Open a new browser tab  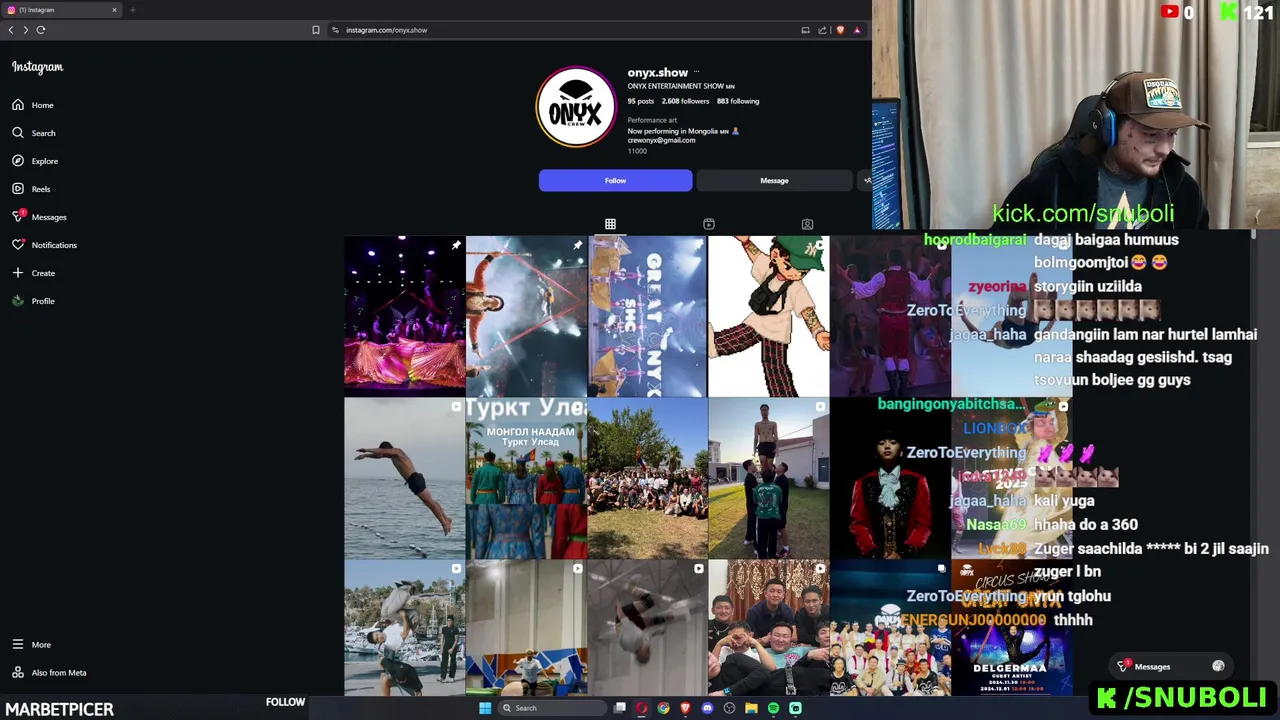[132, 10]
